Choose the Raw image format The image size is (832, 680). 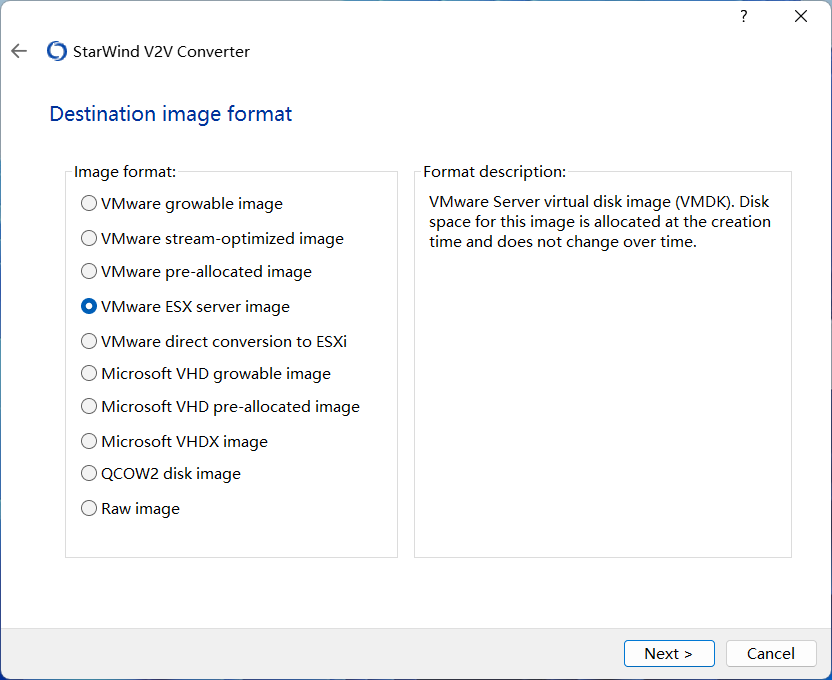click(x=89, y=509)
